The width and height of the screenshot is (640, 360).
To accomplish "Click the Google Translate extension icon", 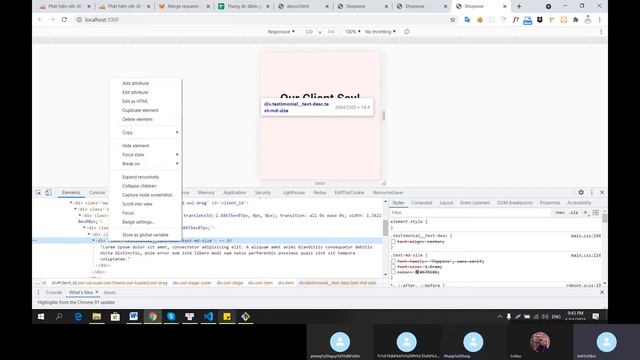I will click(467, 20).
